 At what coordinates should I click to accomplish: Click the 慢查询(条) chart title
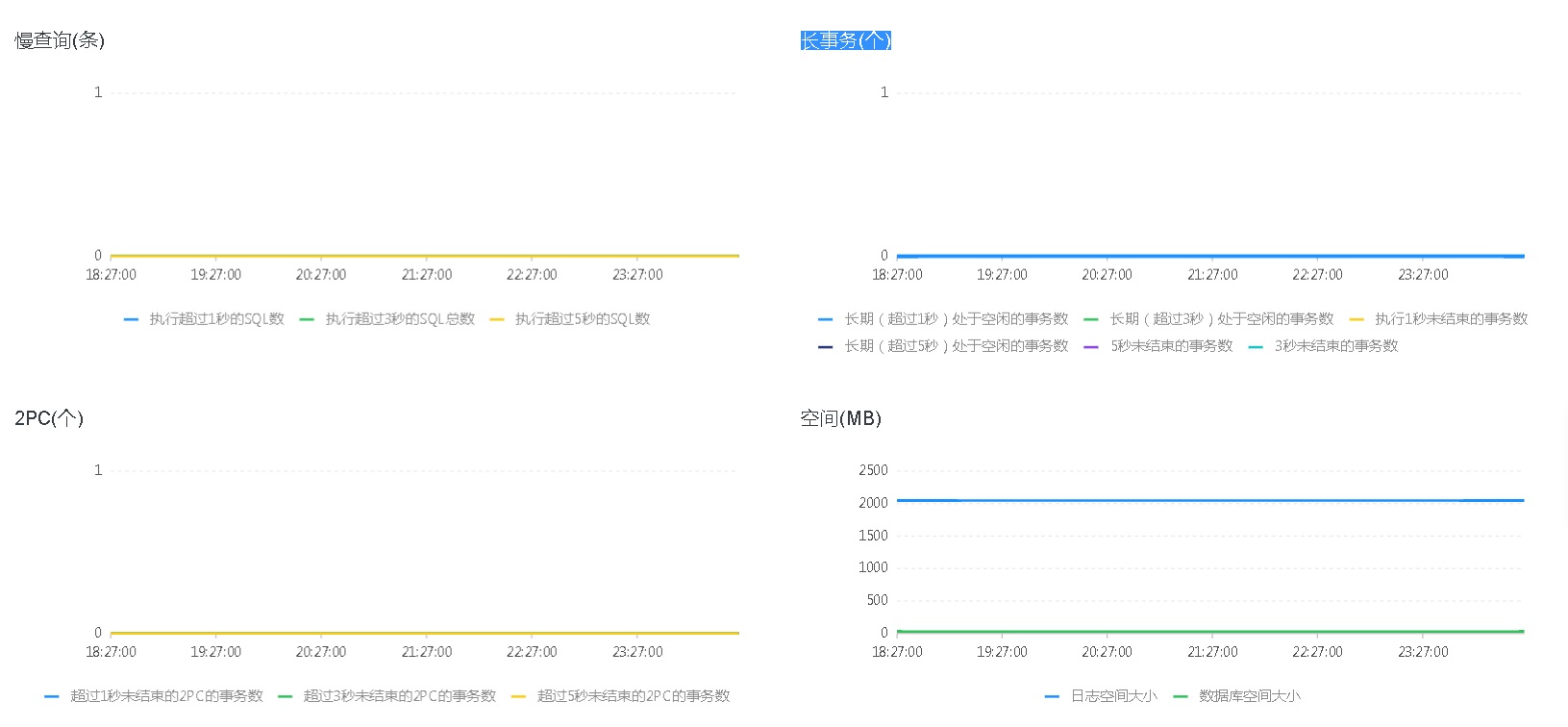[60, 40]
